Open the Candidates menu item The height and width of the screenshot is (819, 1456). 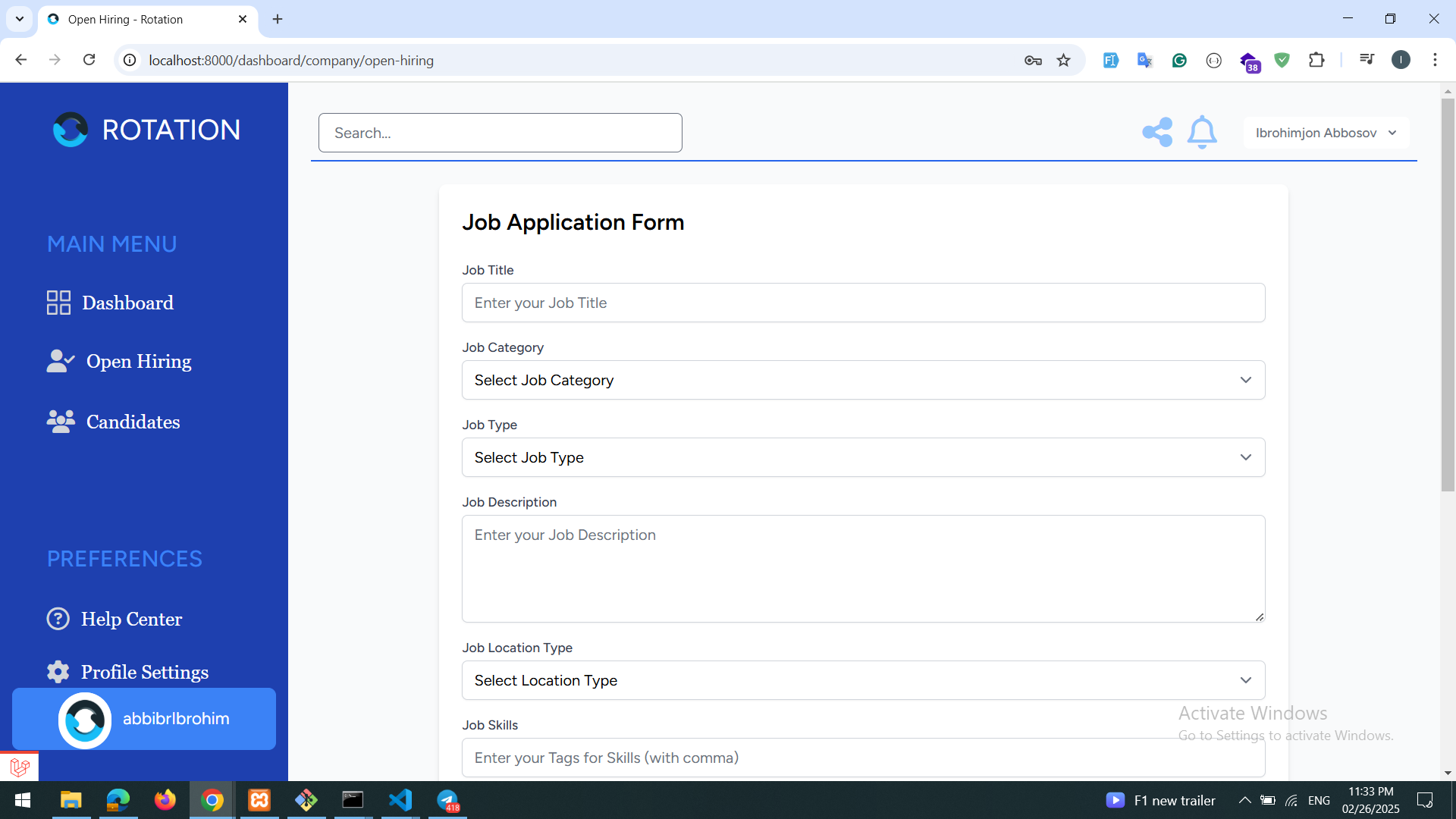tap(113, 422)
